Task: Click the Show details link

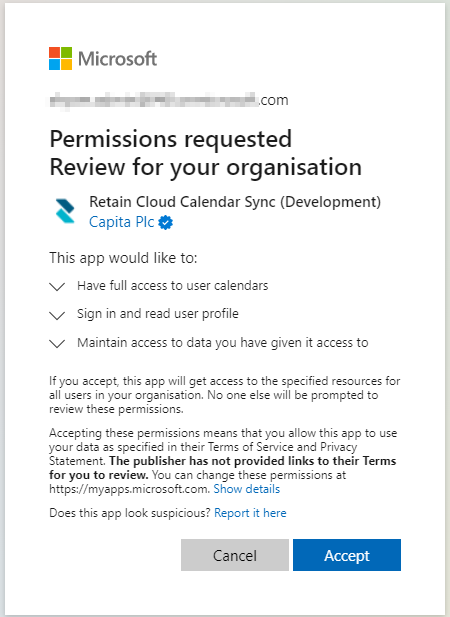Action: click(x=247, y=489)
